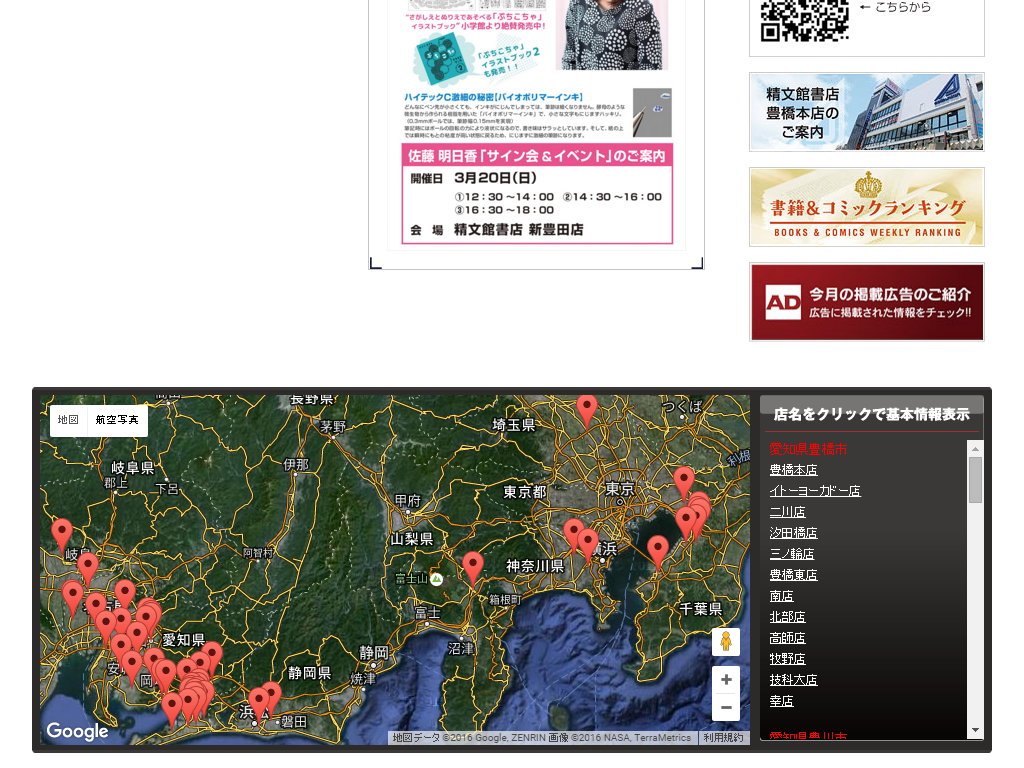Zoom in on the map with plus button
Viewport: 1024px width, 768px height.
(726, 679)
